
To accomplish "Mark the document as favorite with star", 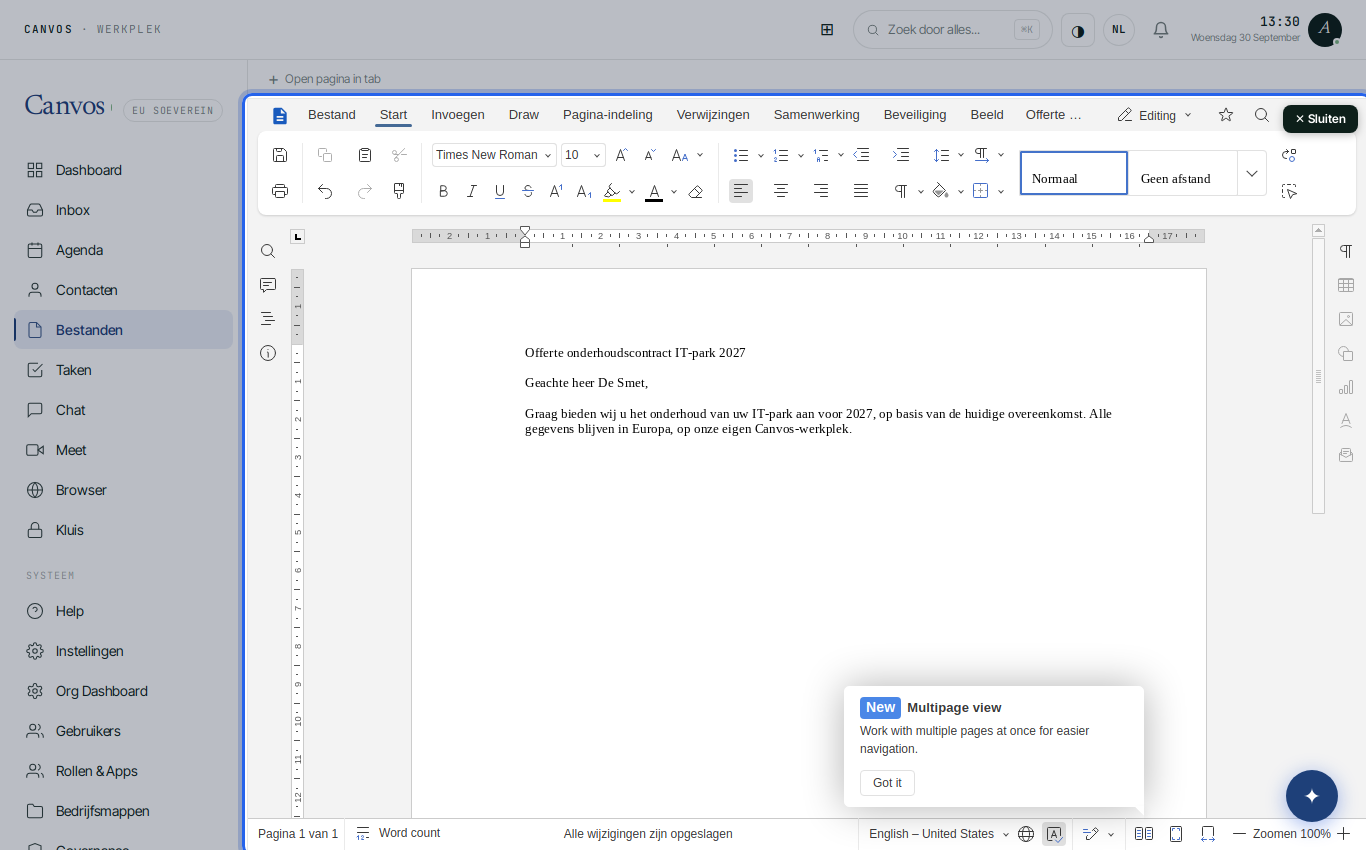I will point(1226,115).
